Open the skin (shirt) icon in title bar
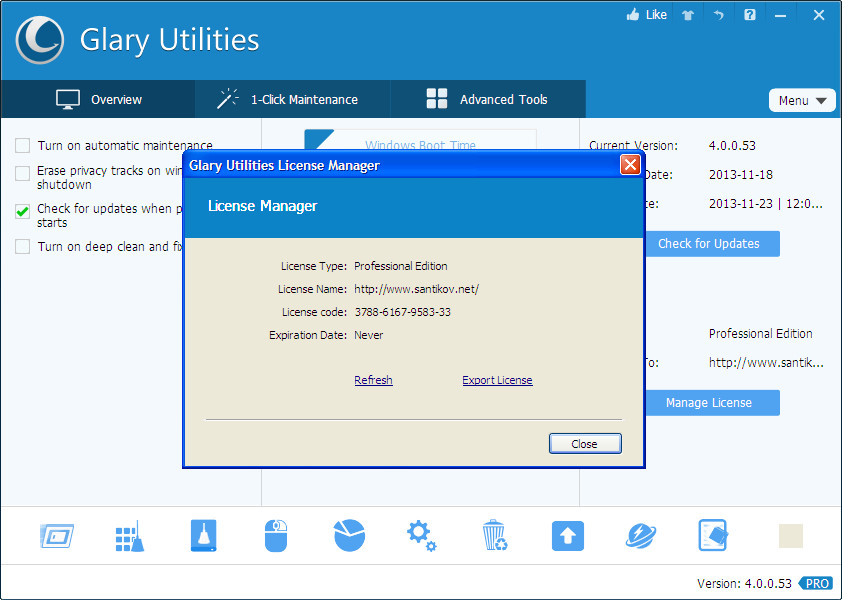Image resolution: width=842 pixels, height=600 pixels. pos(688,15)
